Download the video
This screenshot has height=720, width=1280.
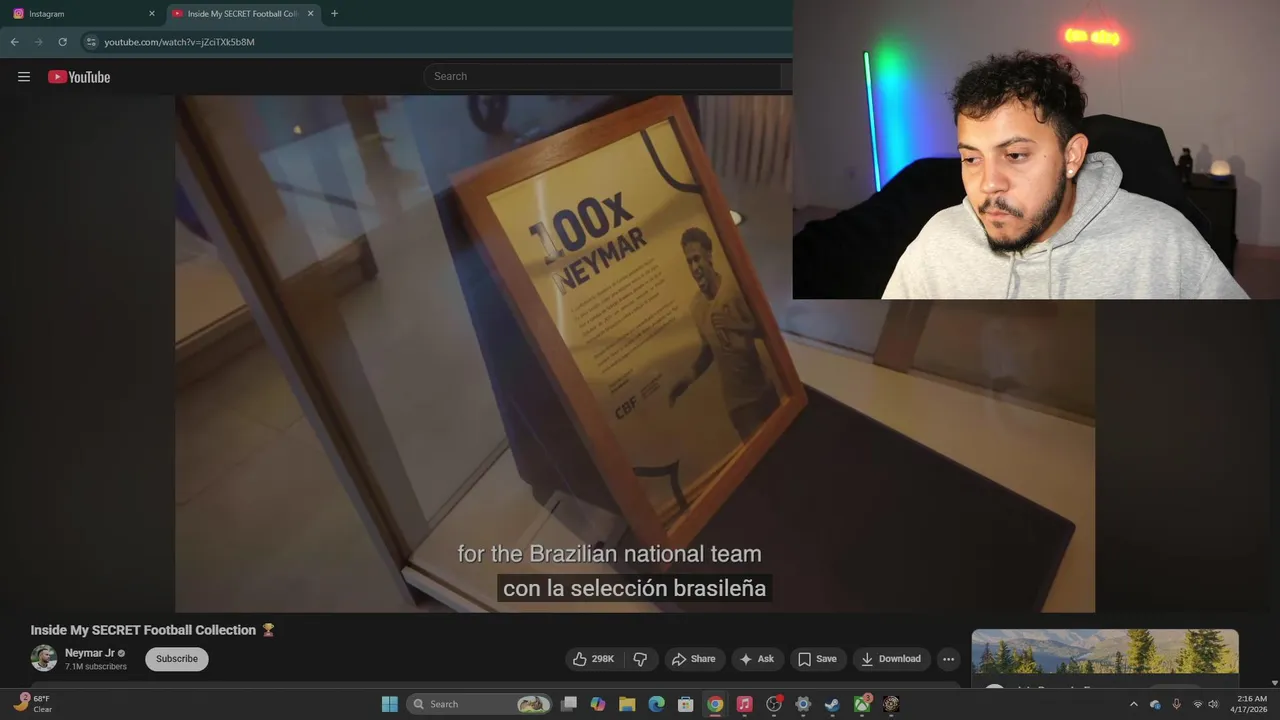pyautogui.click(x=891, y=659)
